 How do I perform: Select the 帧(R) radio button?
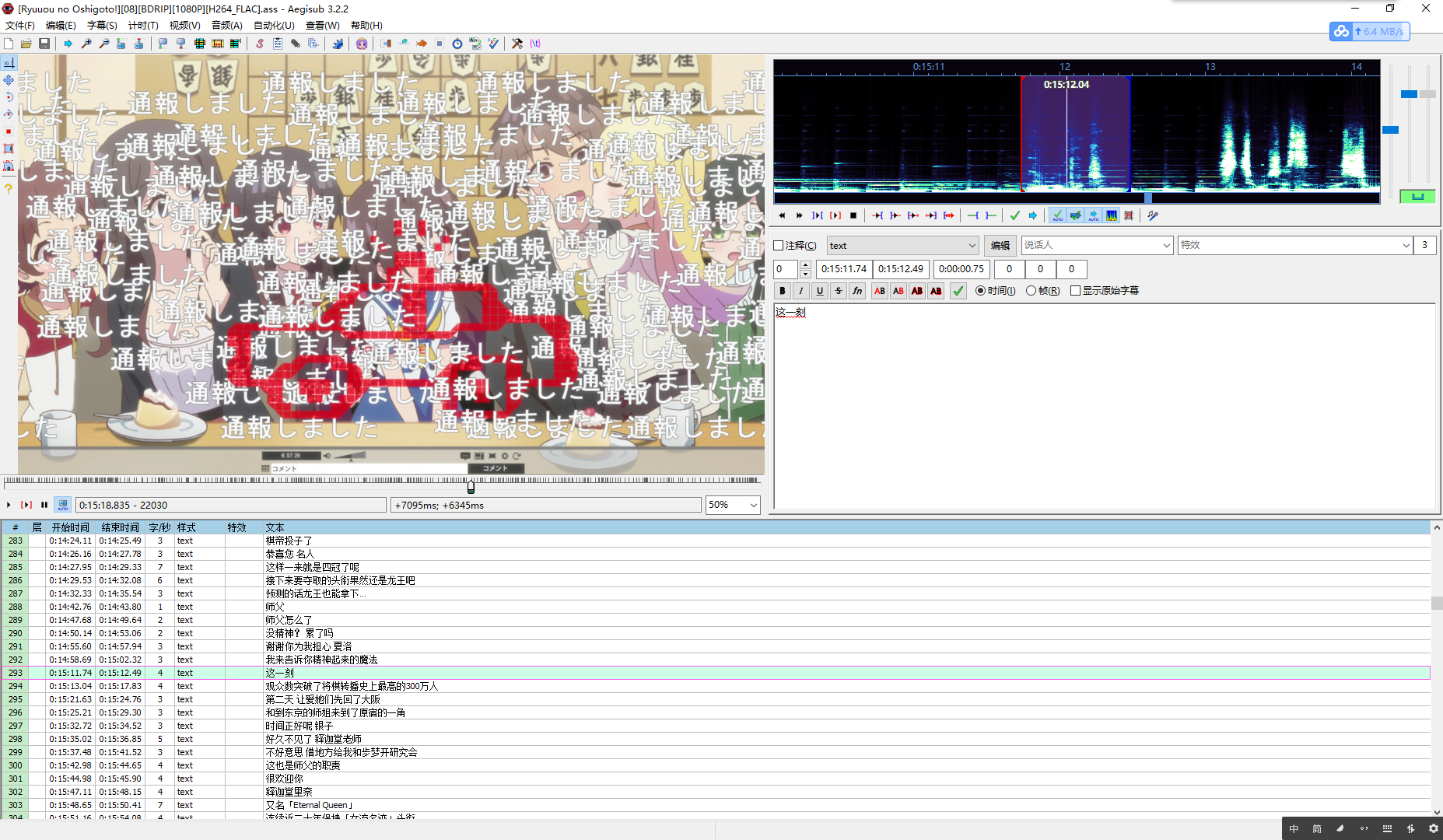pyautogui.click(x=1031, y=291)
